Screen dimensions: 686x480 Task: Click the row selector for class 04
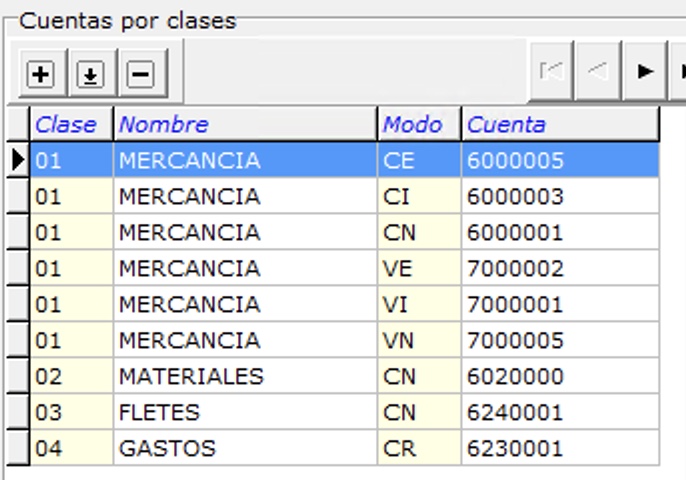coord(17,449)
